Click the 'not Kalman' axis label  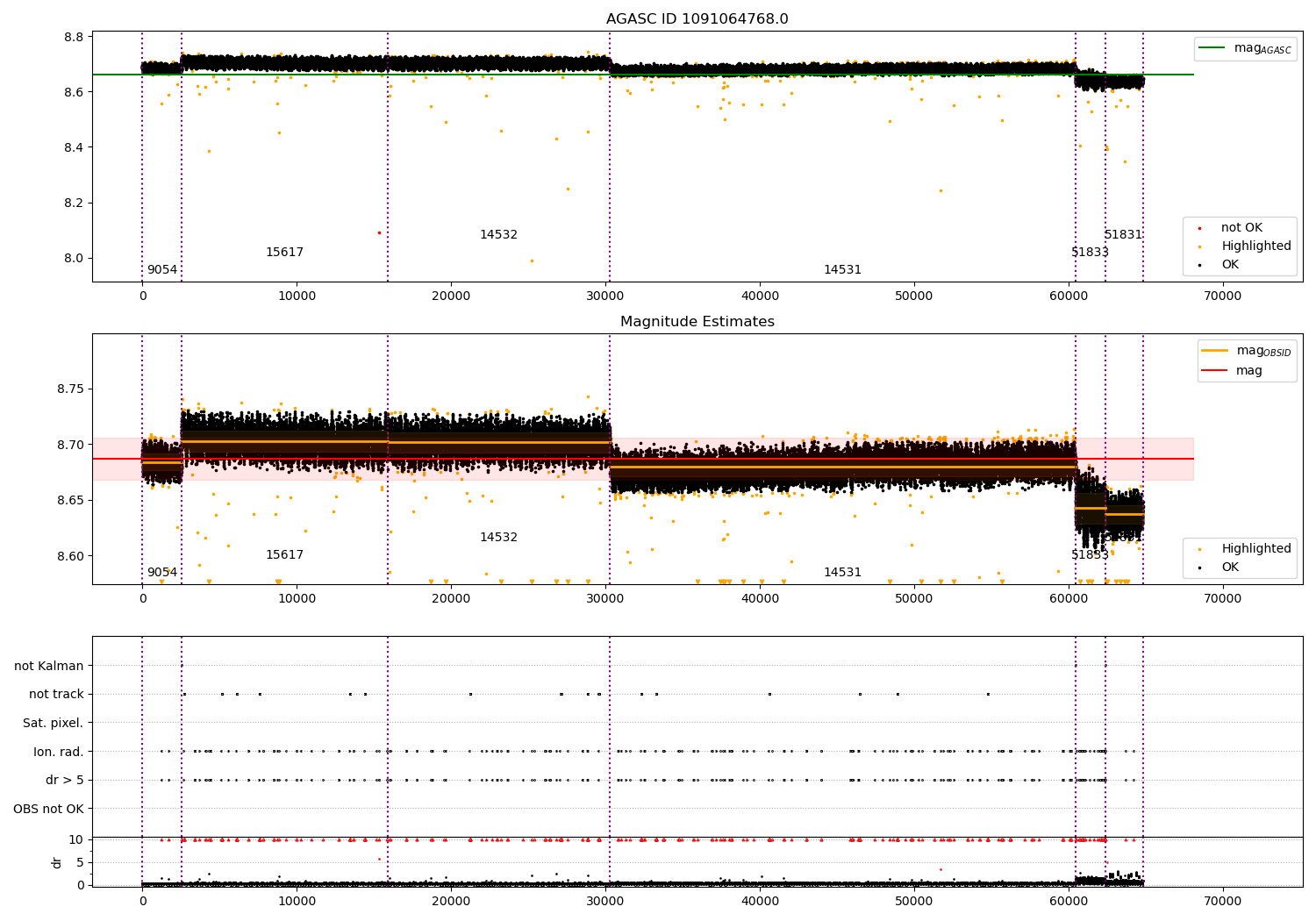(49, 666)
